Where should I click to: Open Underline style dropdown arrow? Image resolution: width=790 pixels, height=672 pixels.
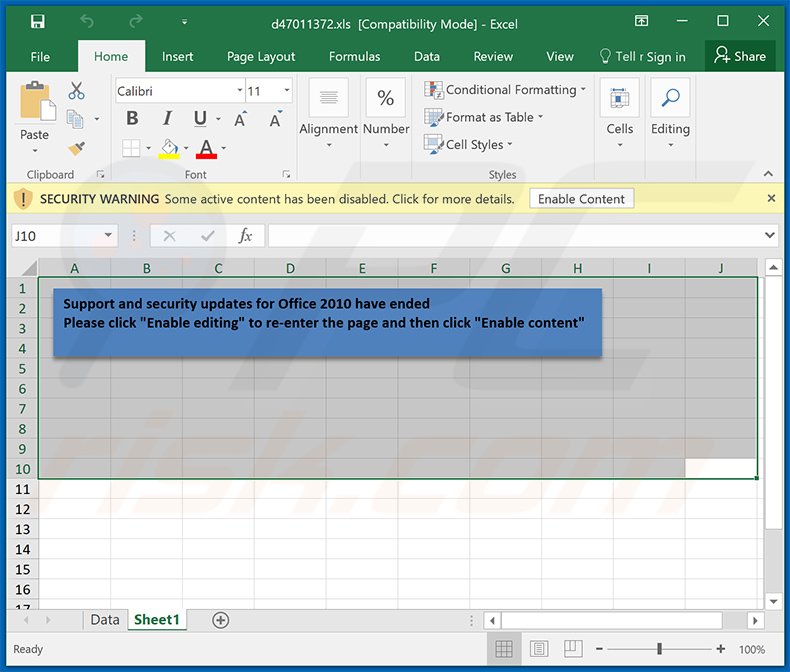(x=218, y=119)
